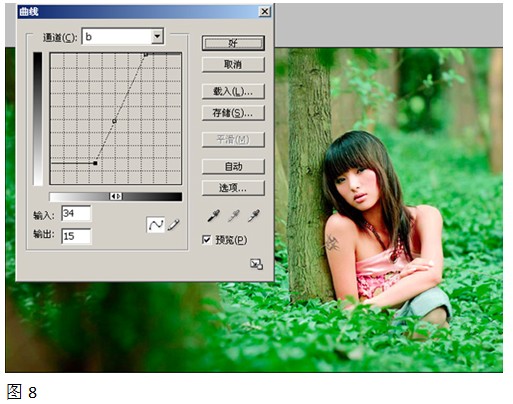Screen dimensions: 513x404
Task: Select the black point eyedropper
Action: (213, 216)
